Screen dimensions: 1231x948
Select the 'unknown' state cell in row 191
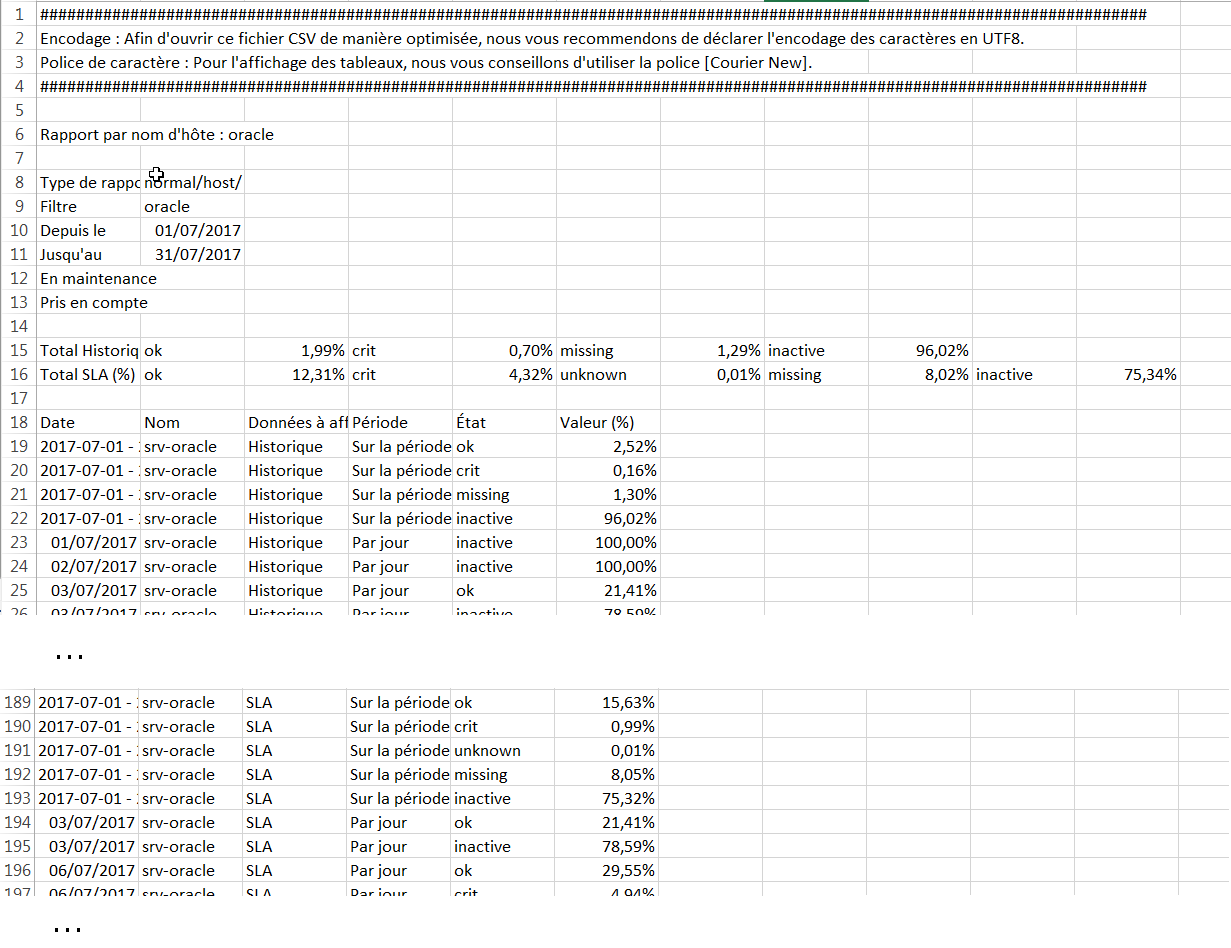[x=501, y=751]
